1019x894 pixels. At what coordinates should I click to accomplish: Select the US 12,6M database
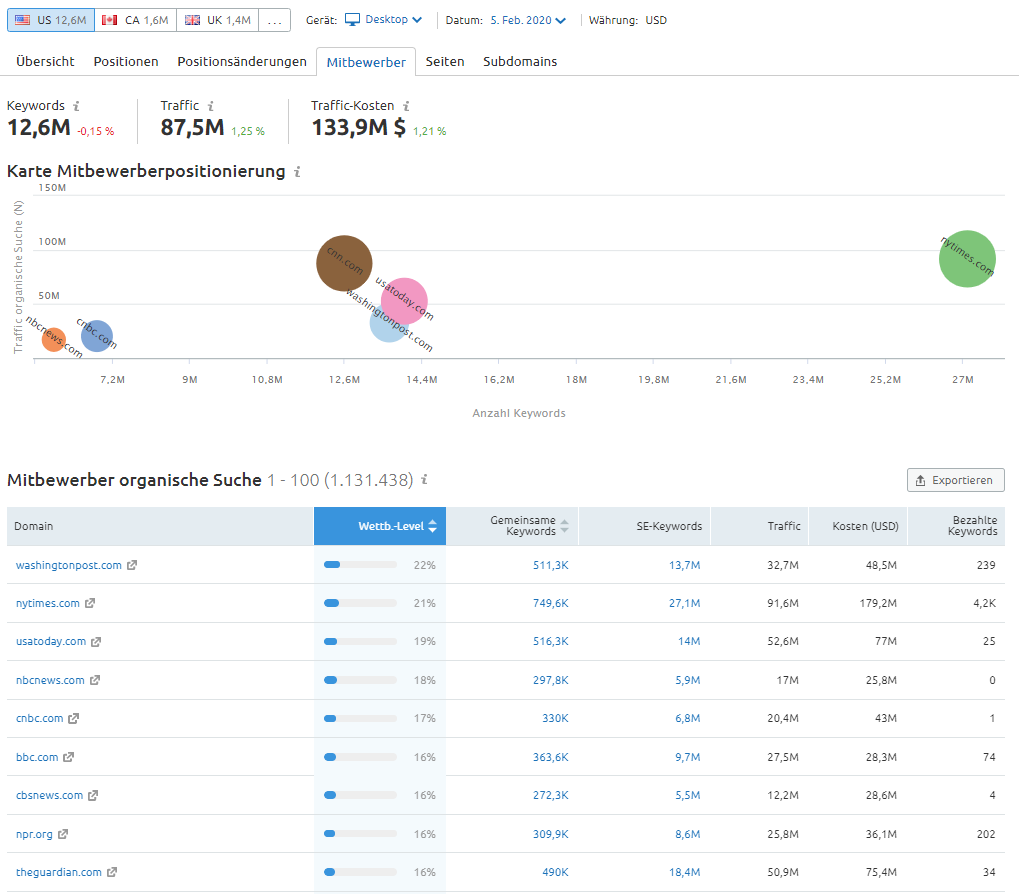click(x=51, y=20)
